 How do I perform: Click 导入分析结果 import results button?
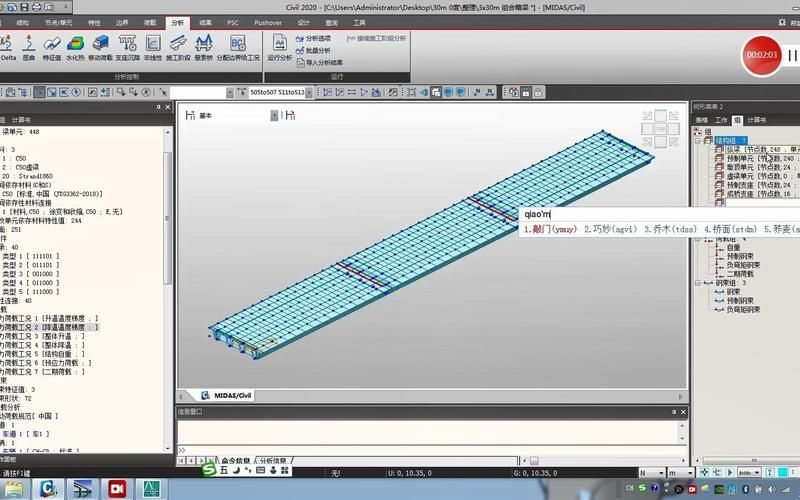click(322, 62)
